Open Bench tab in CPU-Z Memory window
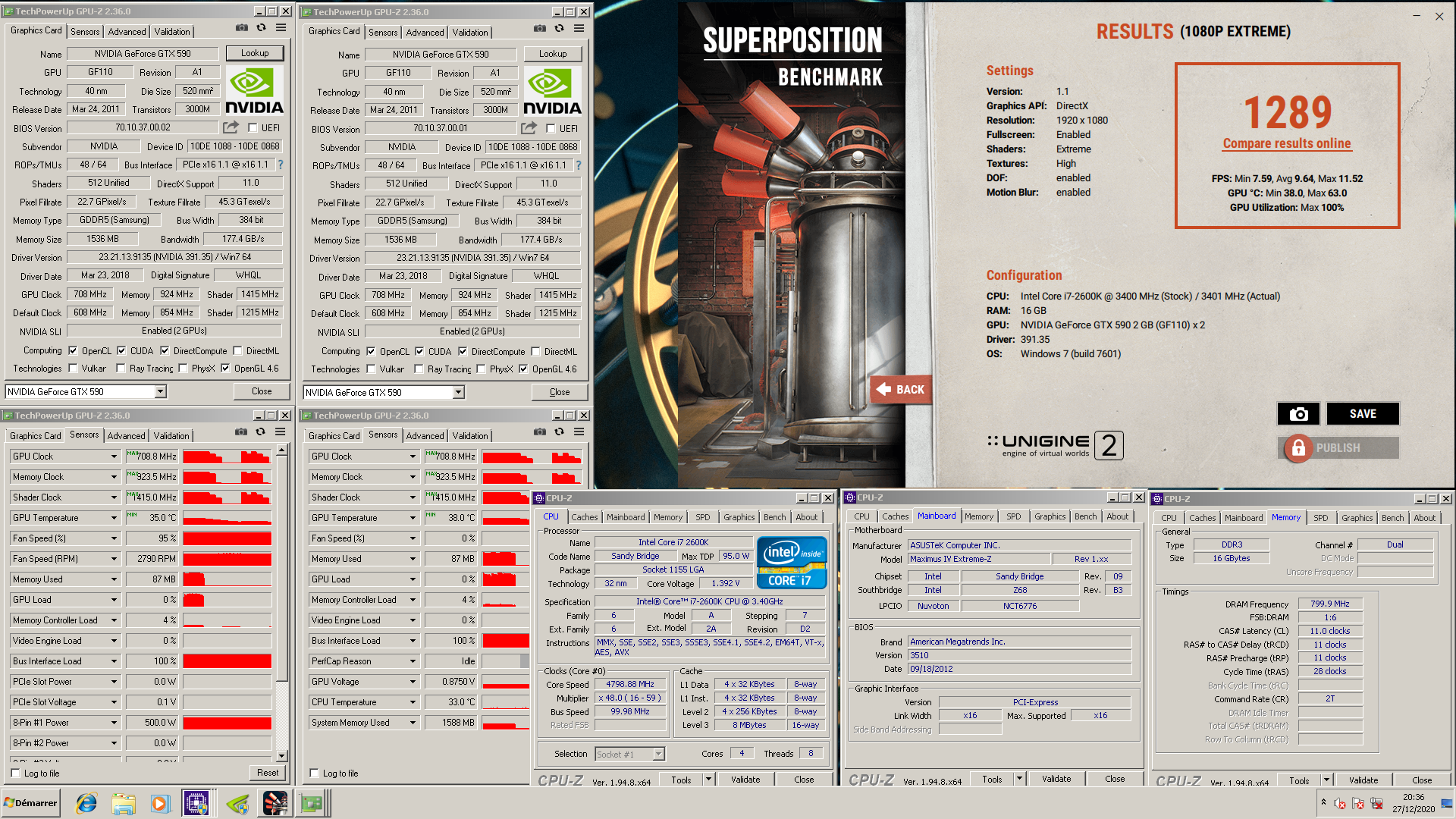 click(1392, 518)
